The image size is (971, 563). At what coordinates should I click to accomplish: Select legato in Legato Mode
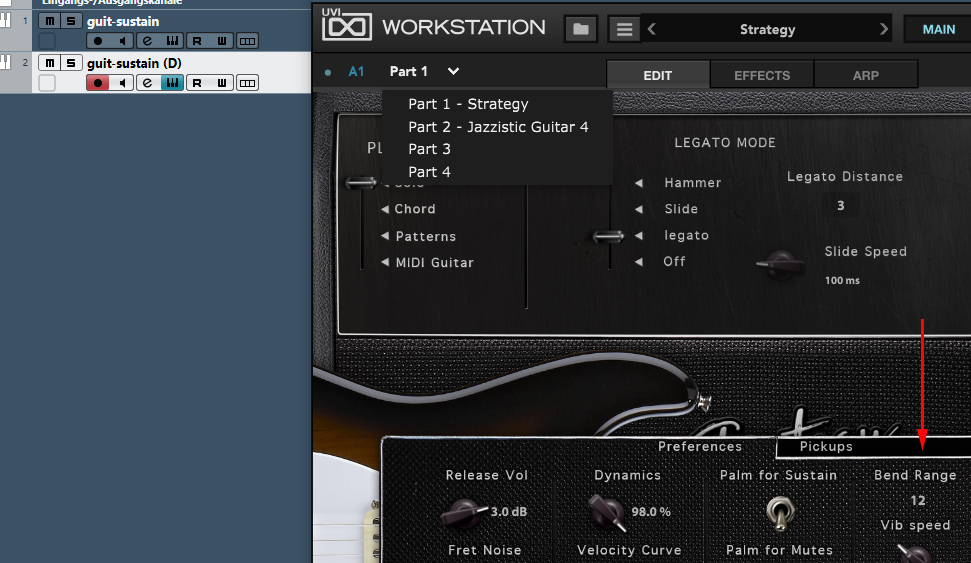[686, 235]
